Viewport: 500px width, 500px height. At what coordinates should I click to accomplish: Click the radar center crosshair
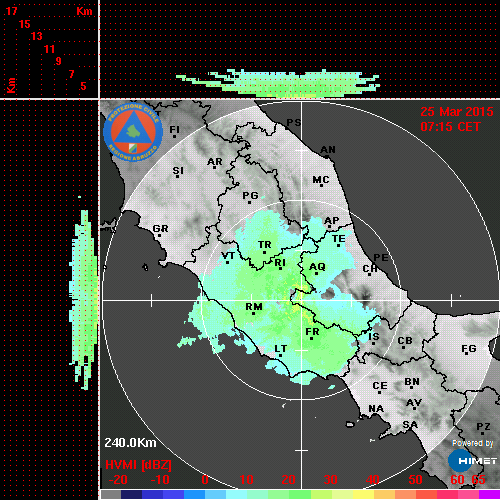tap(302, 300)
